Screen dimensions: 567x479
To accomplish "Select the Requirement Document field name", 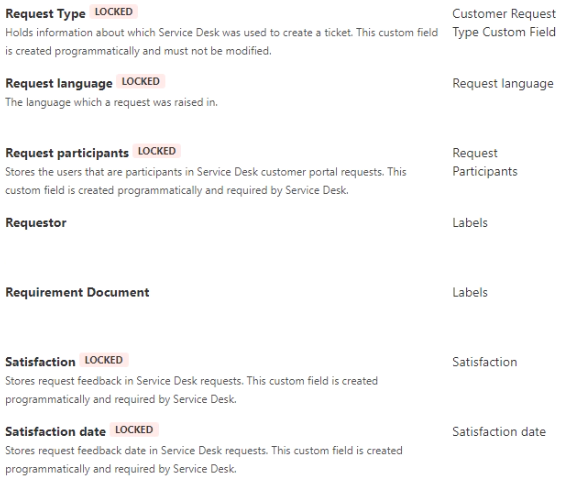I will [77, 292].
